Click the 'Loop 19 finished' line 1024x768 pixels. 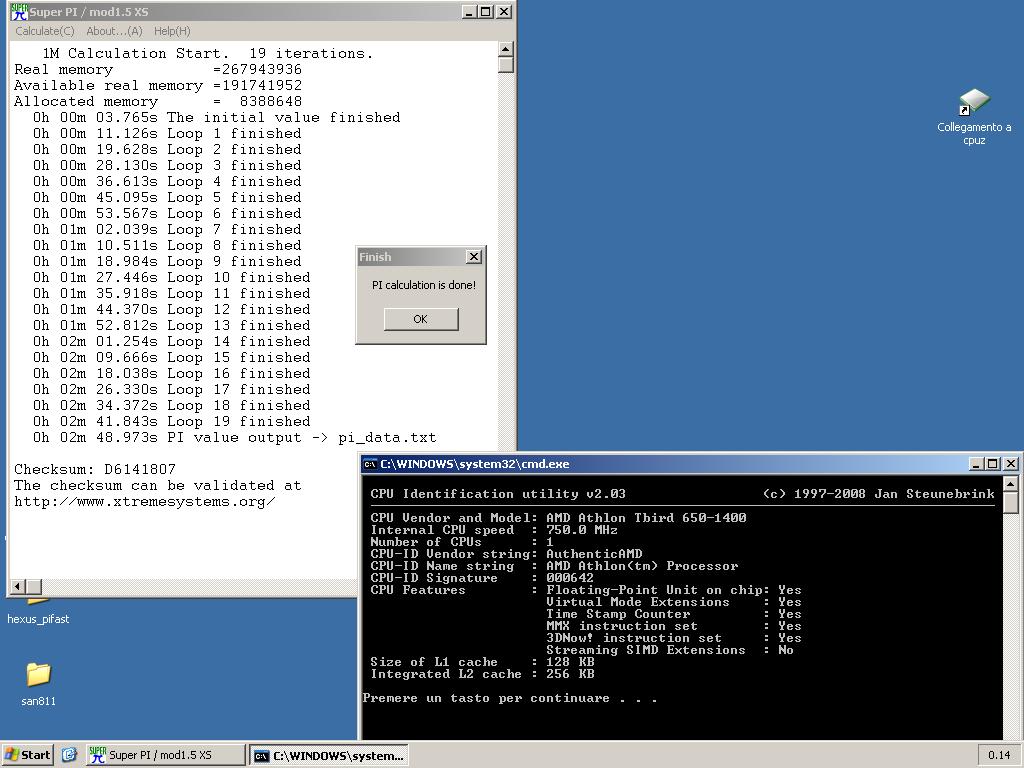point(172,422)
